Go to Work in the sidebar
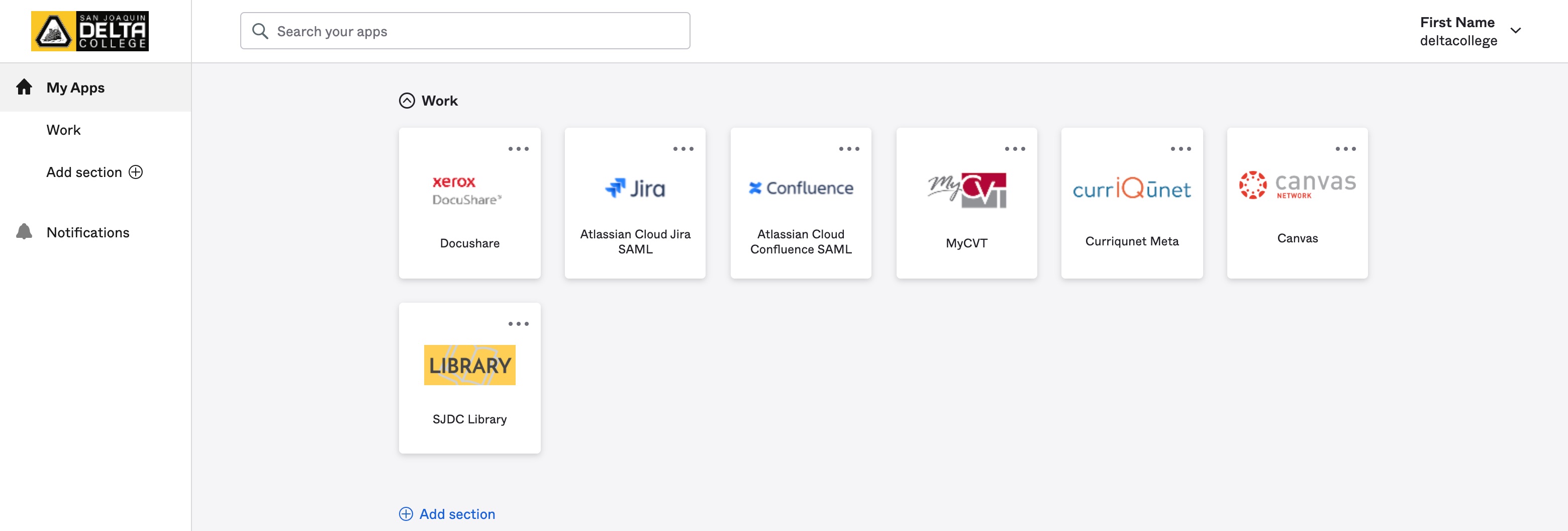1568x531 pixels. [x=63, y=130]
